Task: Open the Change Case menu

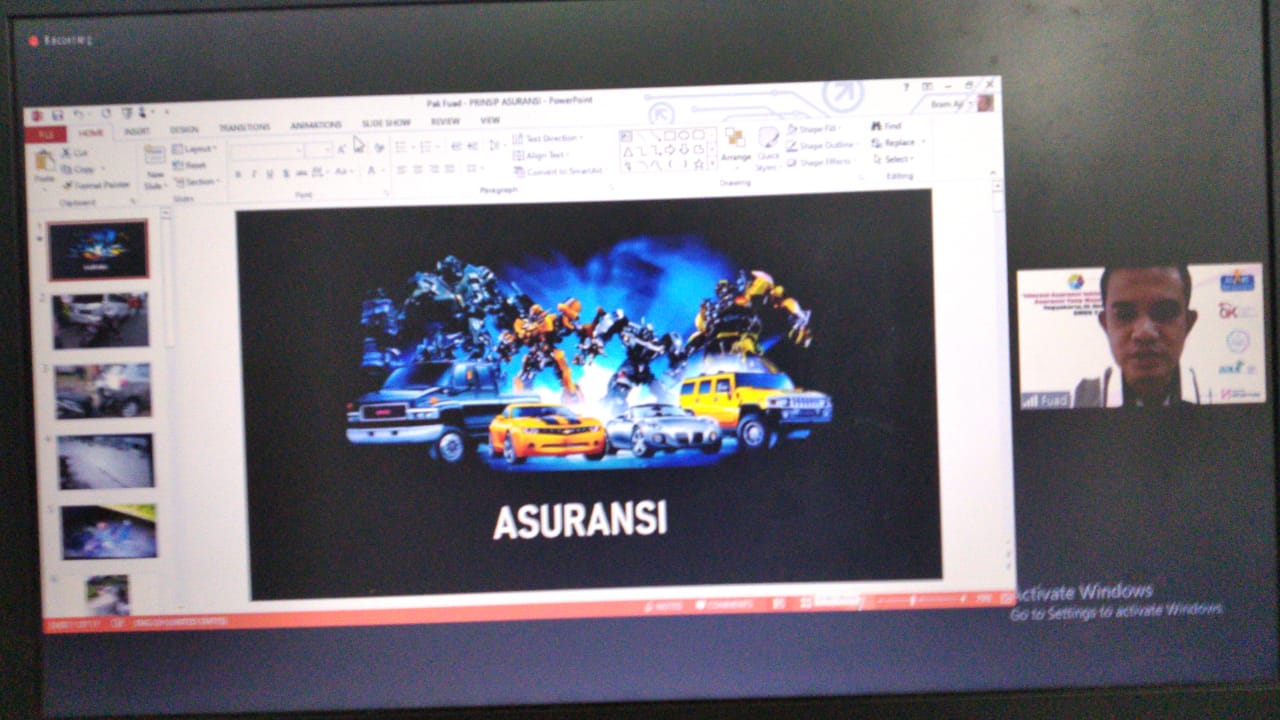Action: pyautogui.click(x=343, y=172)
